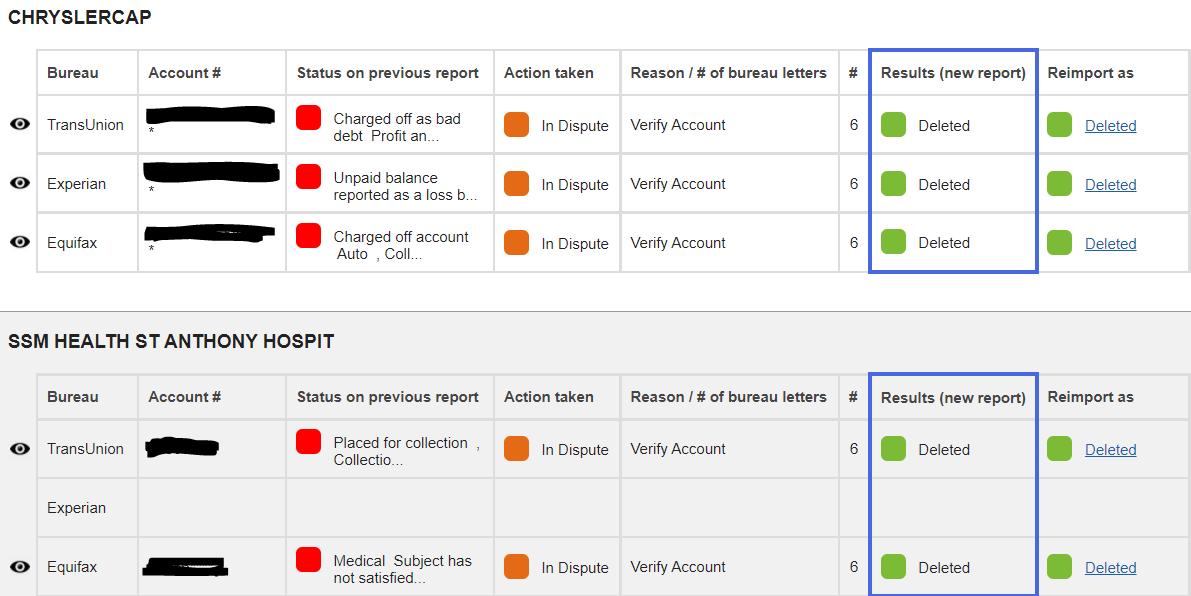Click eye icon for SSM Health TransUnion row
Image resolution: width=1191 pixels, height=596 pixels.
[19, 449]
